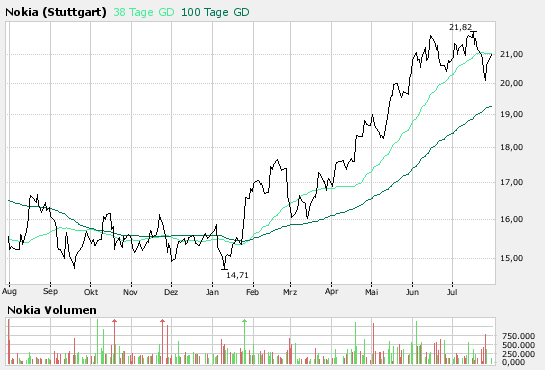This screenshot has width=545, height=370.
Task: Click the 500.000 volume axis label
Action: (x=518, y=345)
